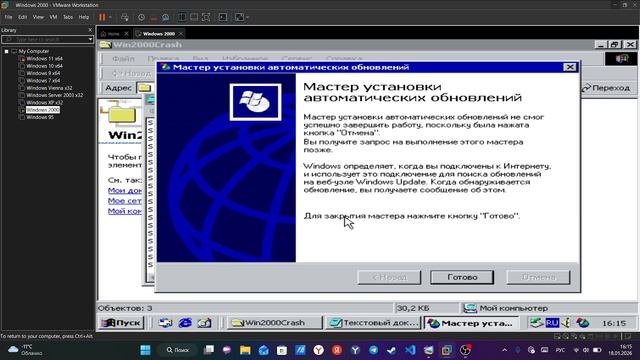640x360 pixels.
Task: Open the power options dropdown beside pause
Action: pyautogui.click(x=110, y=17)
